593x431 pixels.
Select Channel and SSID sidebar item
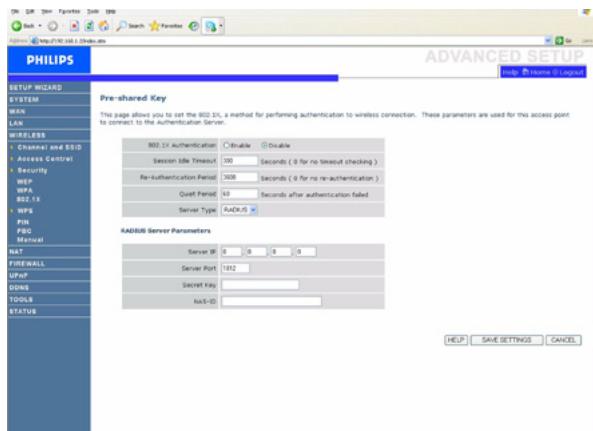[x=50, y=147]
